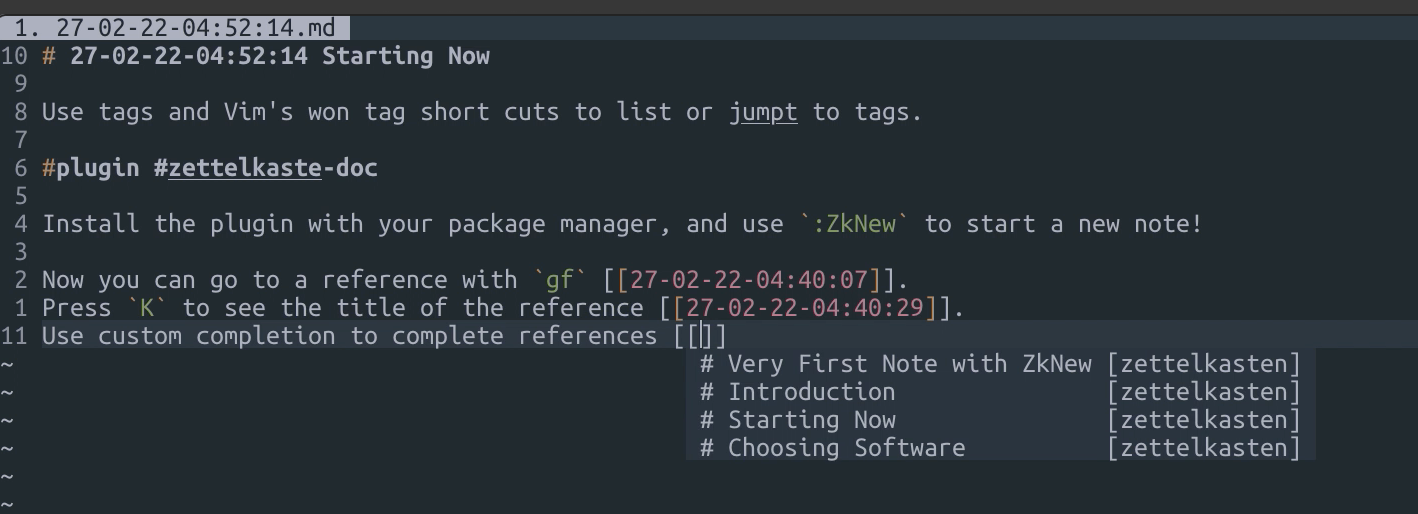The width and height of the screenshot is (1418, 514).
Task: Click the misspelled word 'jumpt'
Action: click(x=763, y=112)
